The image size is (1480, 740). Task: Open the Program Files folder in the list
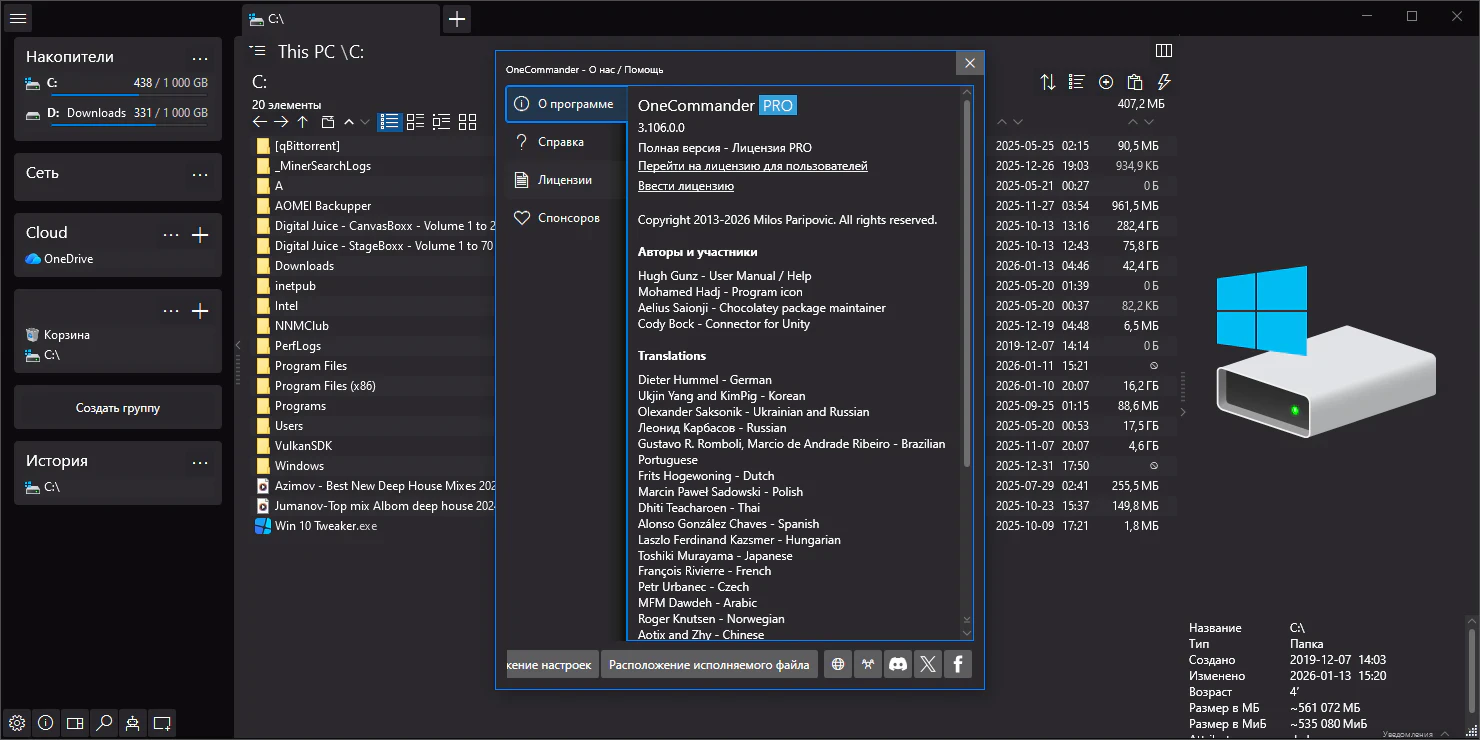point(311,366)
